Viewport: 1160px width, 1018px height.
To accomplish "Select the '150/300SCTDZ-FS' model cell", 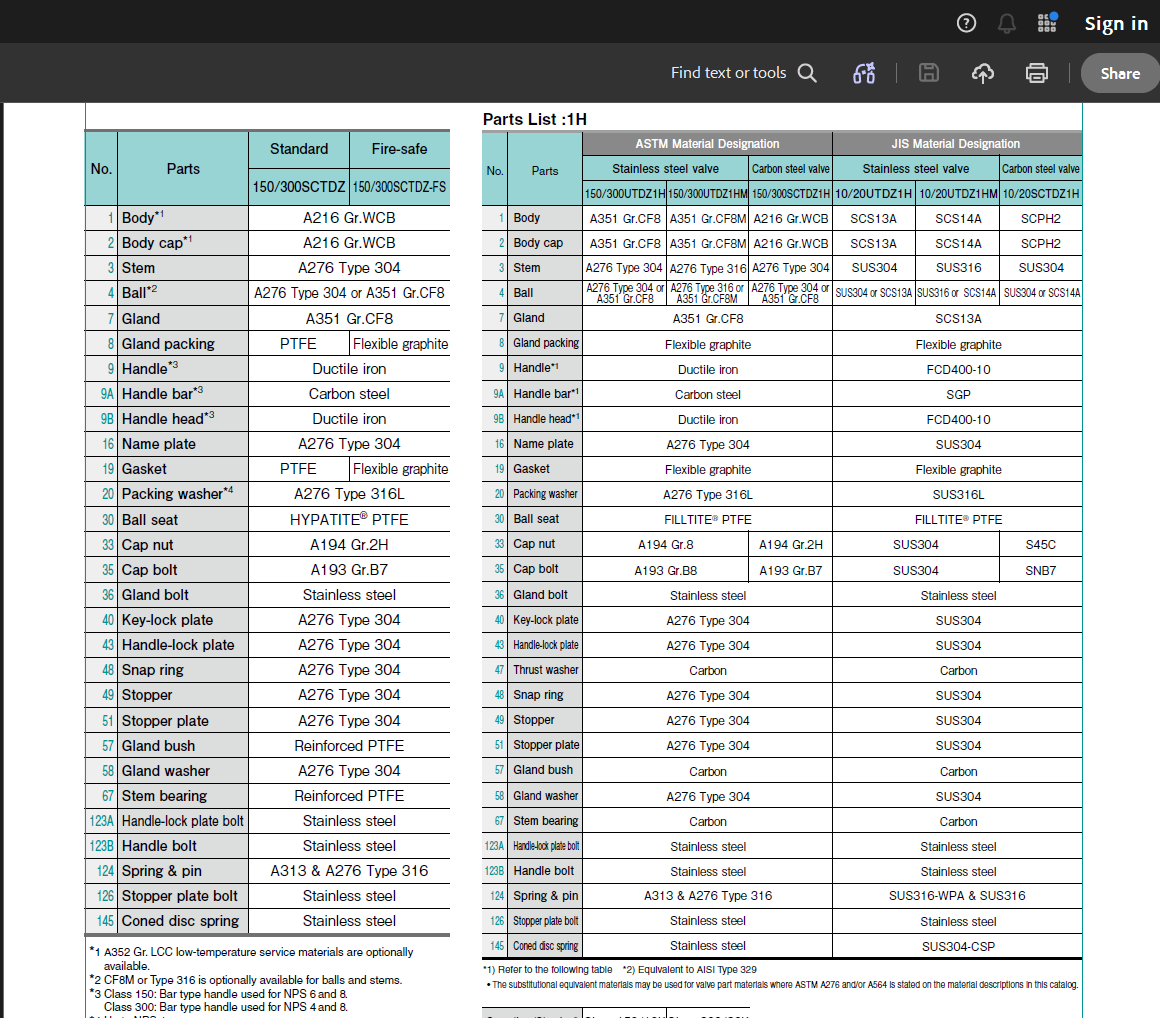I will [399, 186].
